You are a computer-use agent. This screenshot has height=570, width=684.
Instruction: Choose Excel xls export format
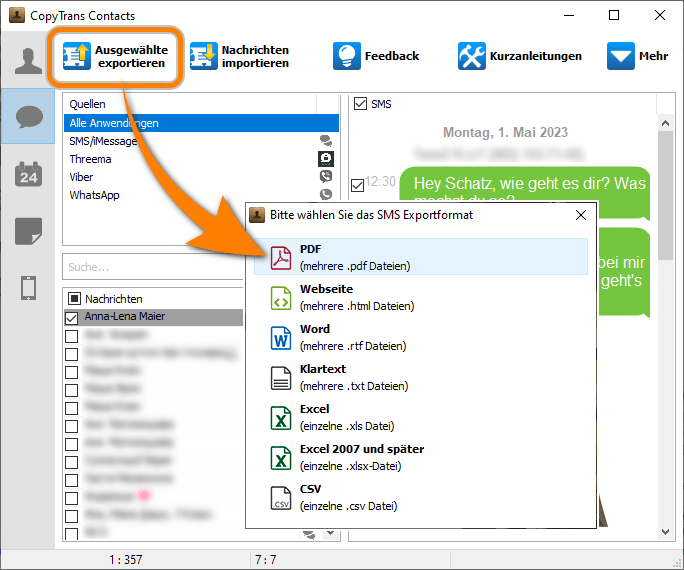[421, 417]
